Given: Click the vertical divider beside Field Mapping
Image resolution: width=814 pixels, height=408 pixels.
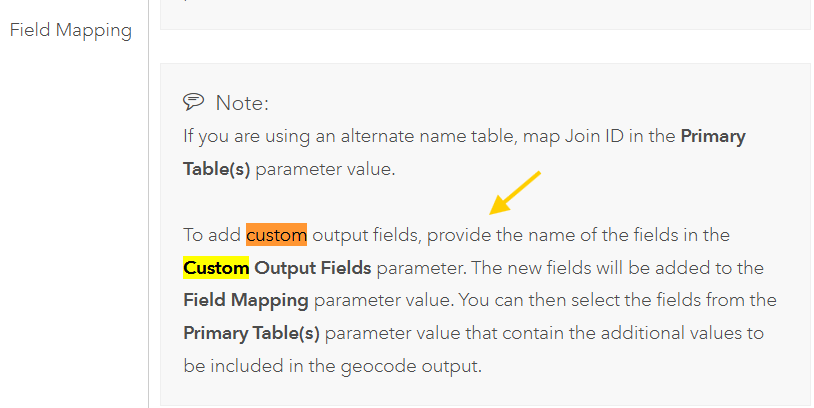Looking at the screenshot, I should tap(148, 204).
